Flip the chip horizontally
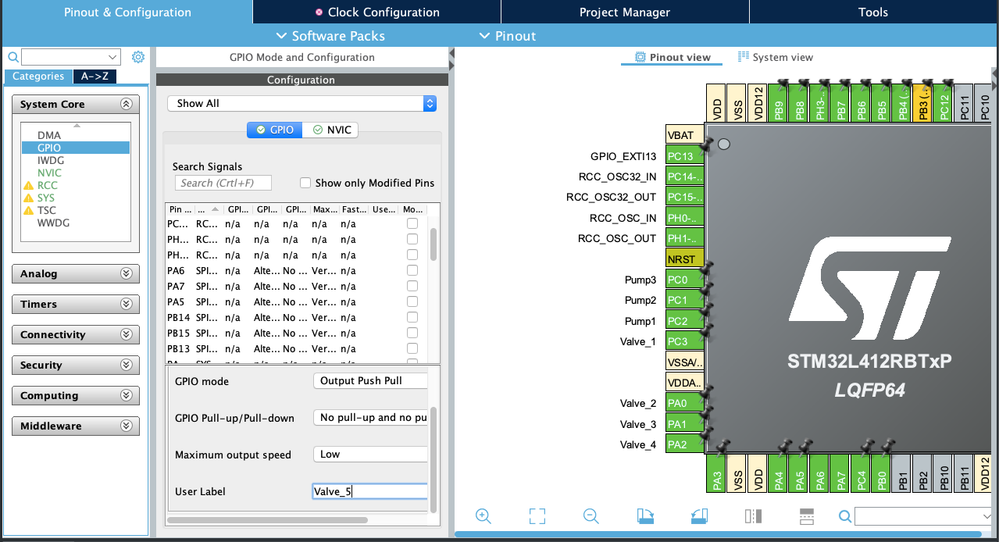This screenshot has width=999, height=542. (753, 516)
